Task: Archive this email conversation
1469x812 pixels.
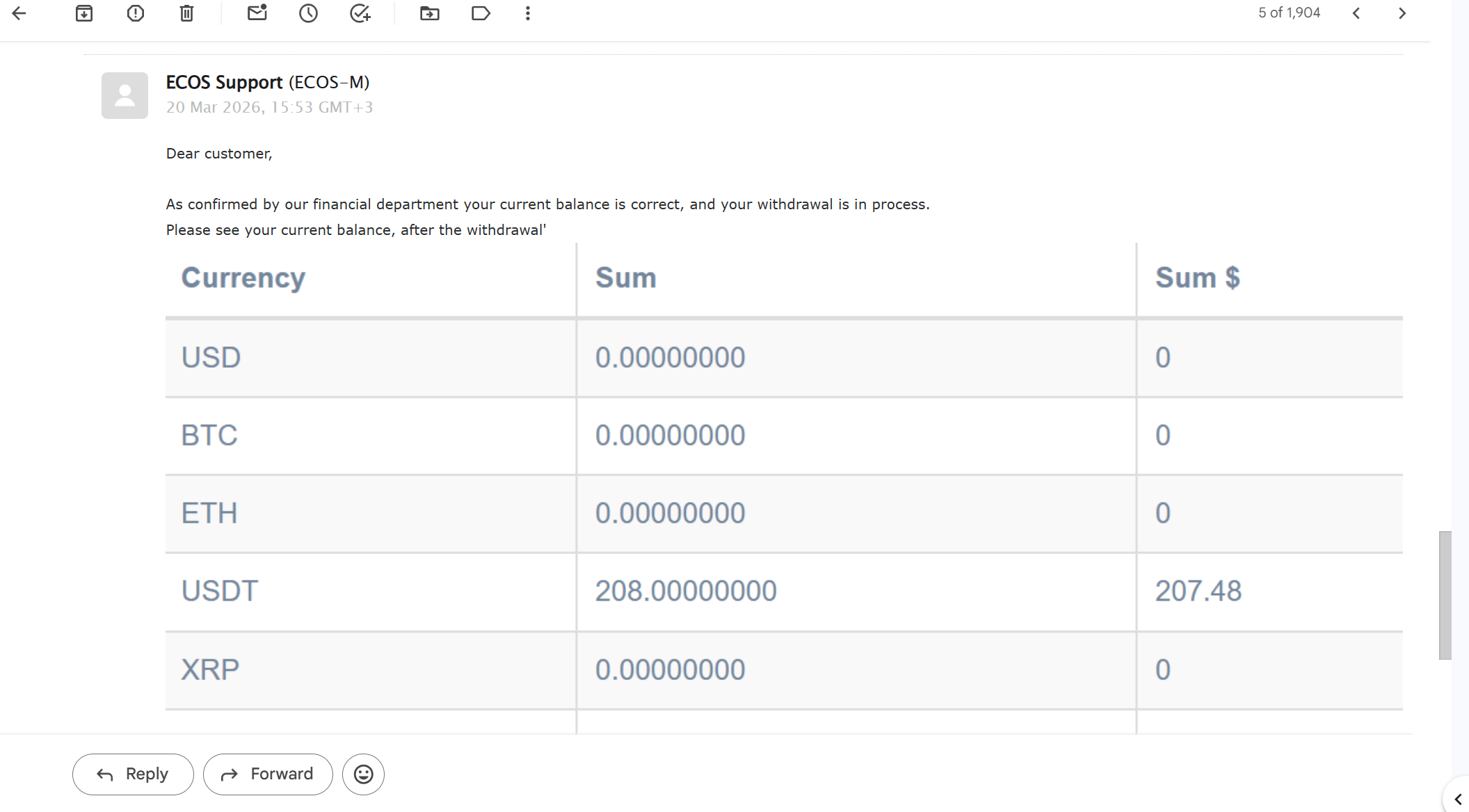Action: point(84,13)
